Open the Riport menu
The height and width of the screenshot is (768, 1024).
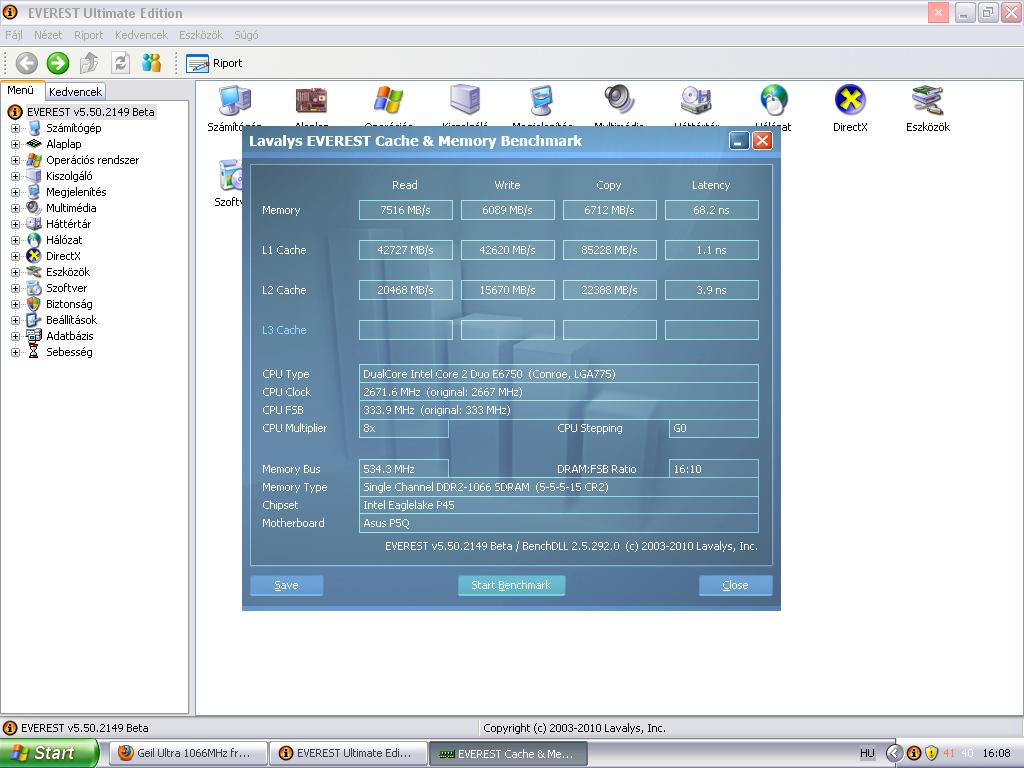pyautogui.click(x=88, y=35)
